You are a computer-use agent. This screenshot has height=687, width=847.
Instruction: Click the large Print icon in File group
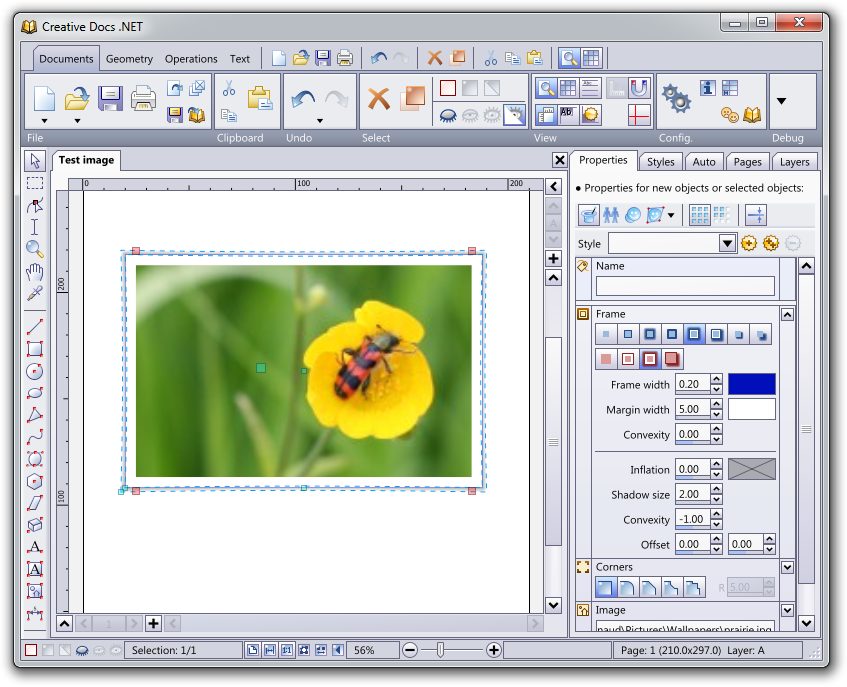(143, 99)
